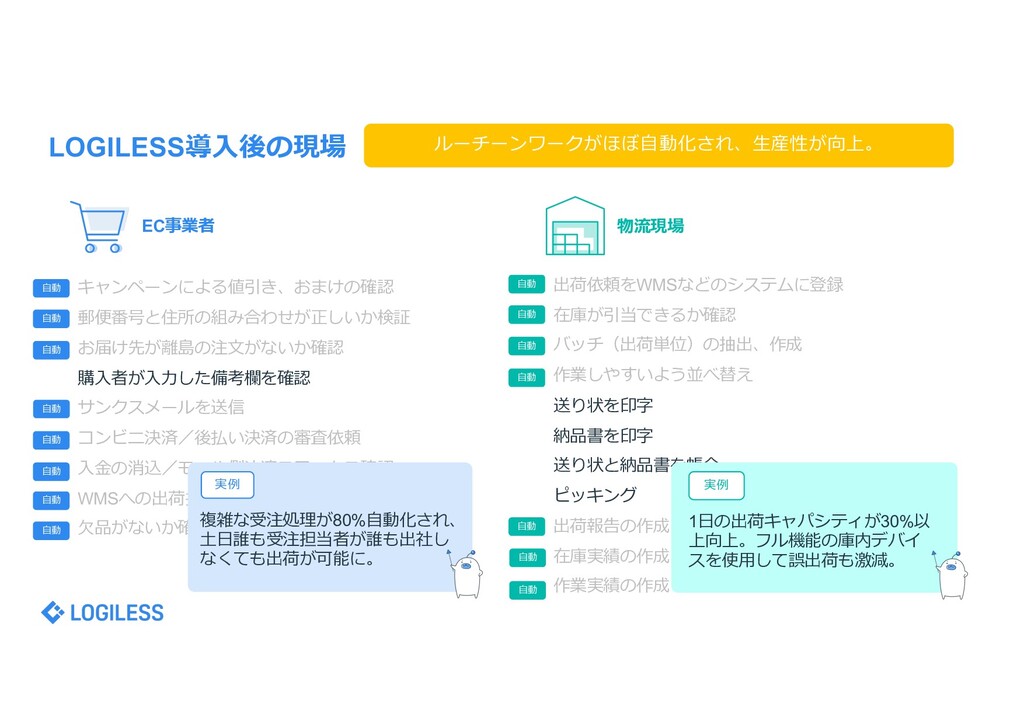Click the 自動 badge beside 入金の消込

click(52, 470)
